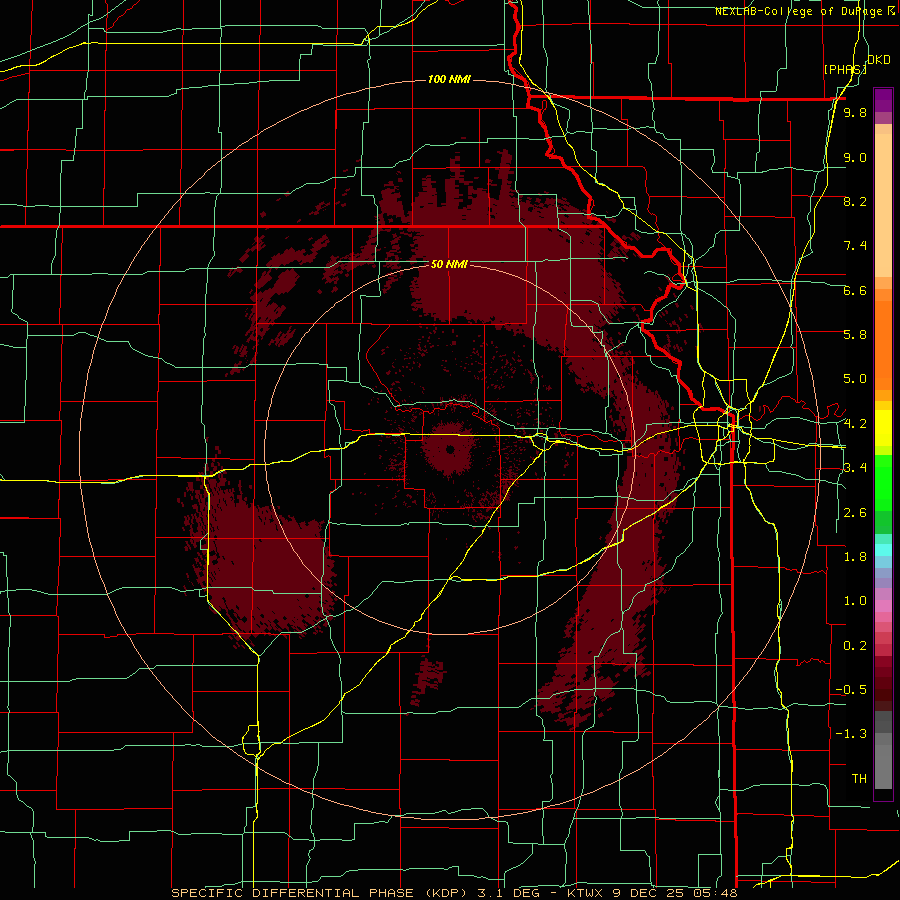Viewport: 900px width, 900px height.
Task: Select the 3.4 value on the color scale
Action: [x=855, y=467]
